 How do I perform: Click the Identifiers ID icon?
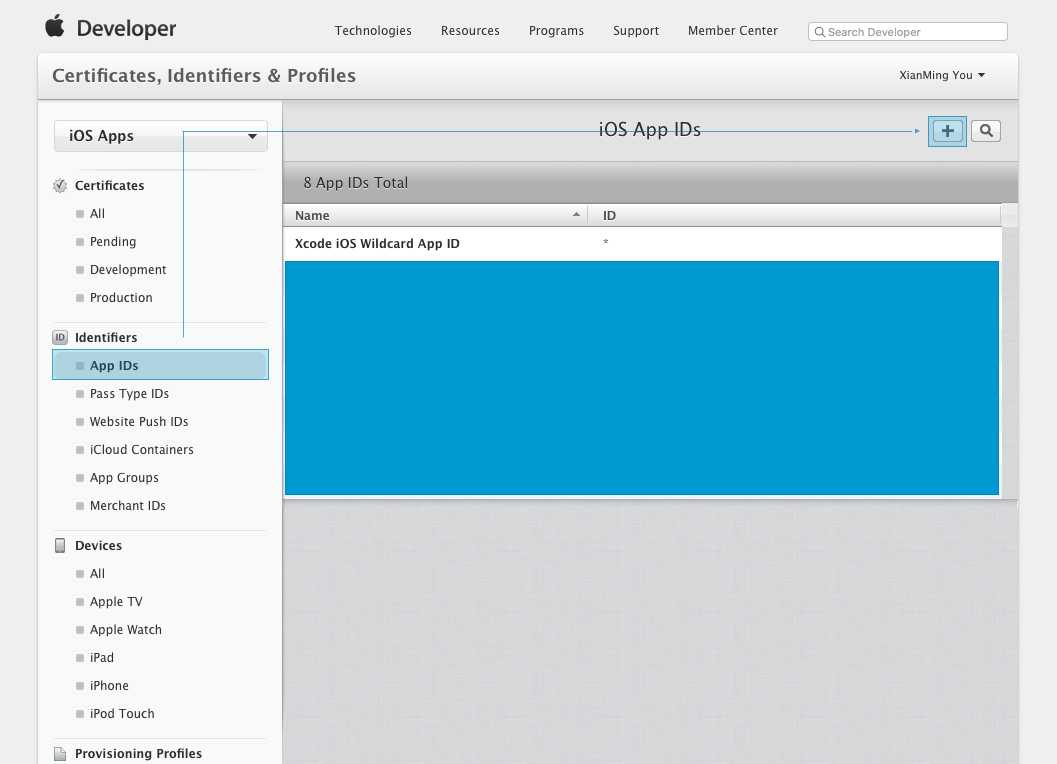coord(60,337)
